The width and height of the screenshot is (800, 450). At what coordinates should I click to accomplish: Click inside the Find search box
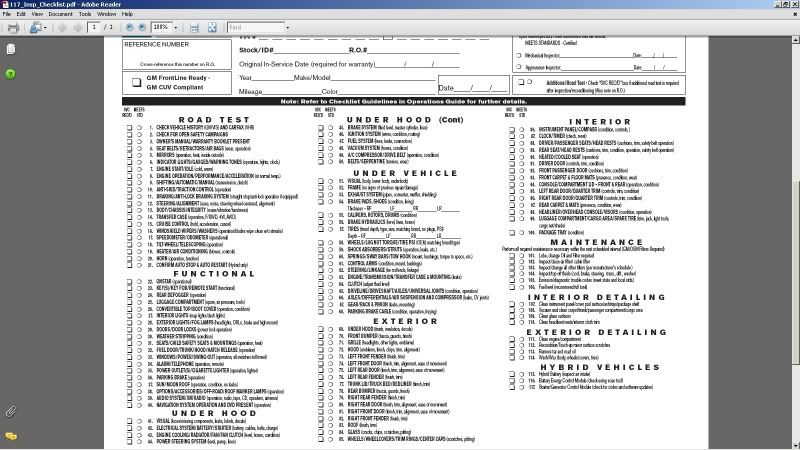pyautogui.click(x=256, y=27)
